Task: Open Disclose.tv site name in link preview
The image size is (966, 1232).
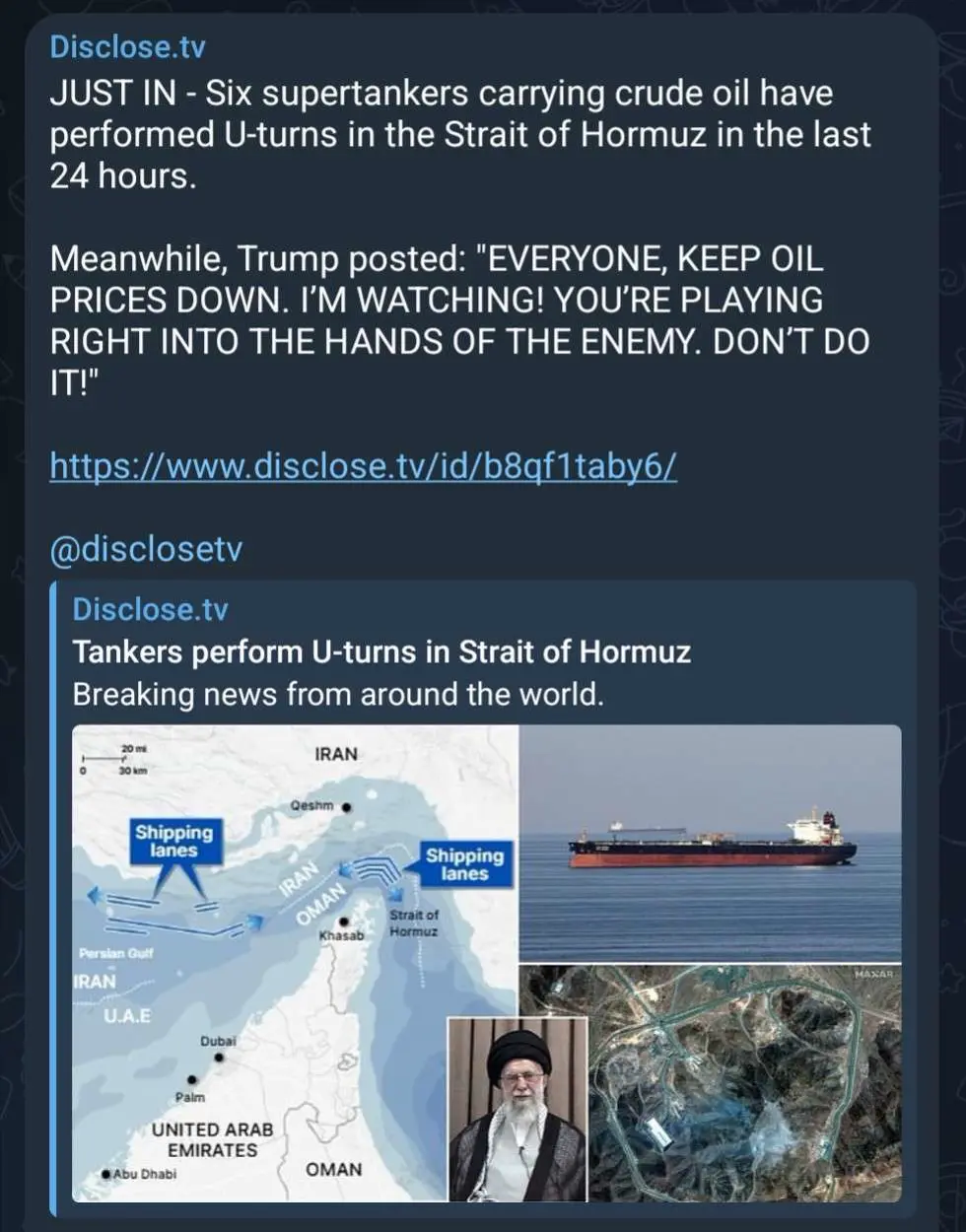Action: point(150,609)
